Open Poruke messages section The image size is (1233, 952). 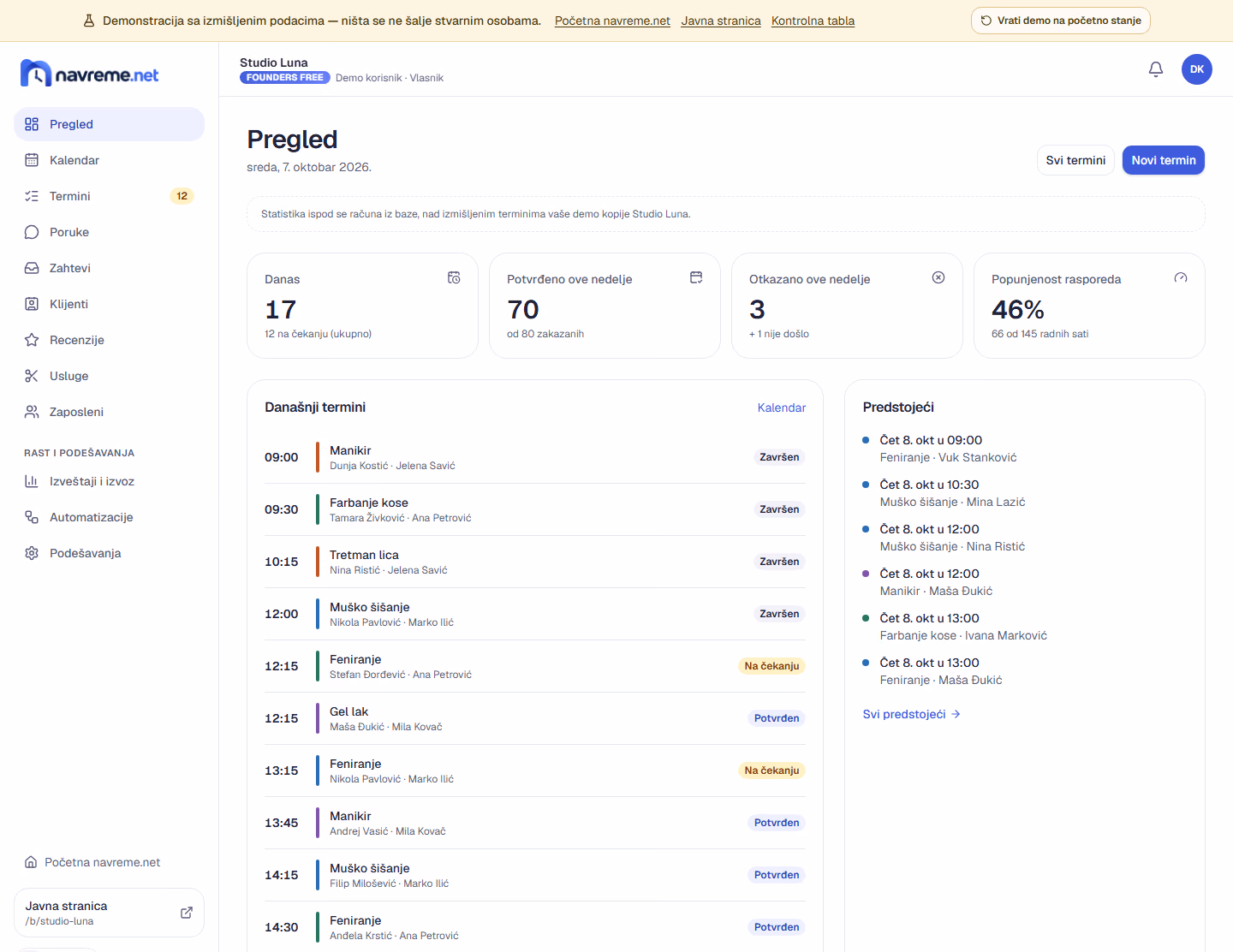[109, 232]
